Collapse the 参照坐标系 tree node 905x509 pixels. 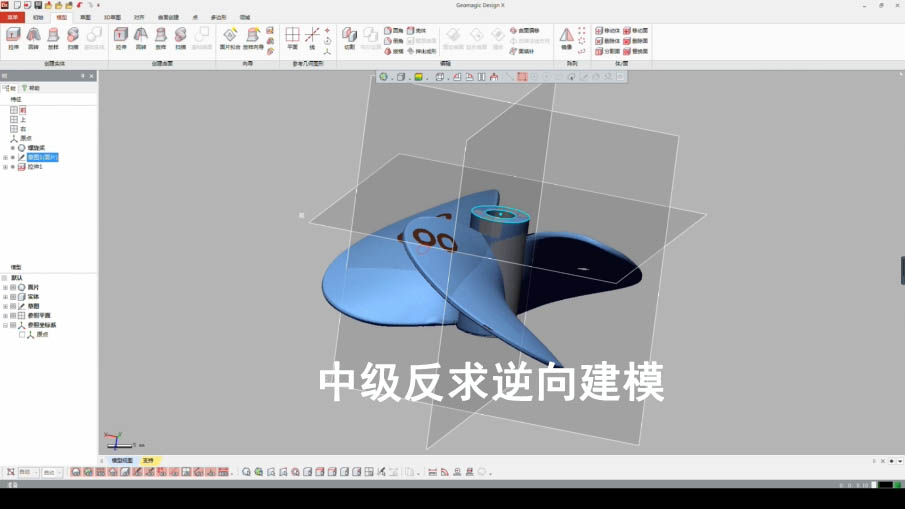click(5, 326)
